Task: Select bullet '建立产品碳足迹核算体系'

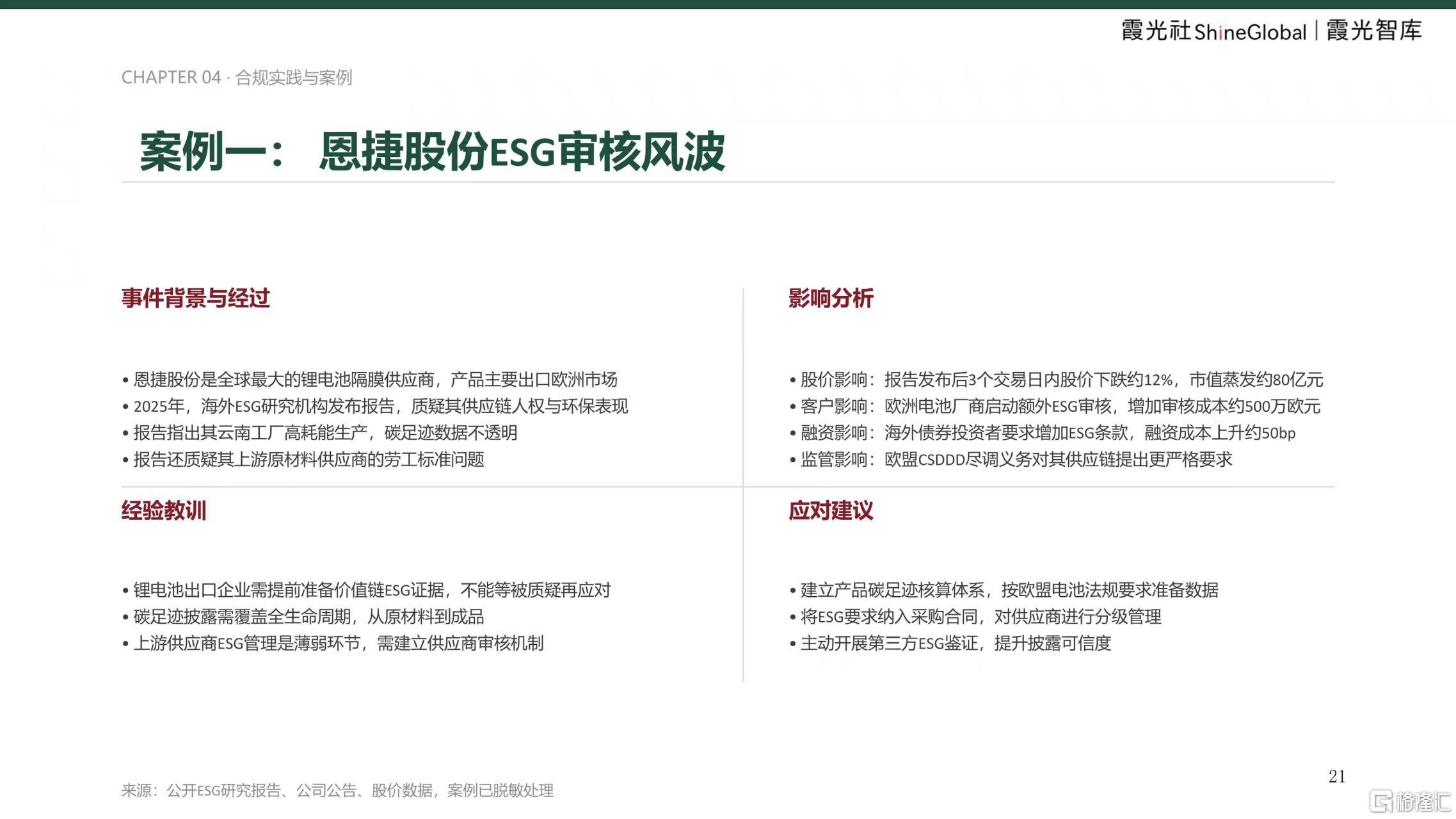Action: click(1004, 590)
